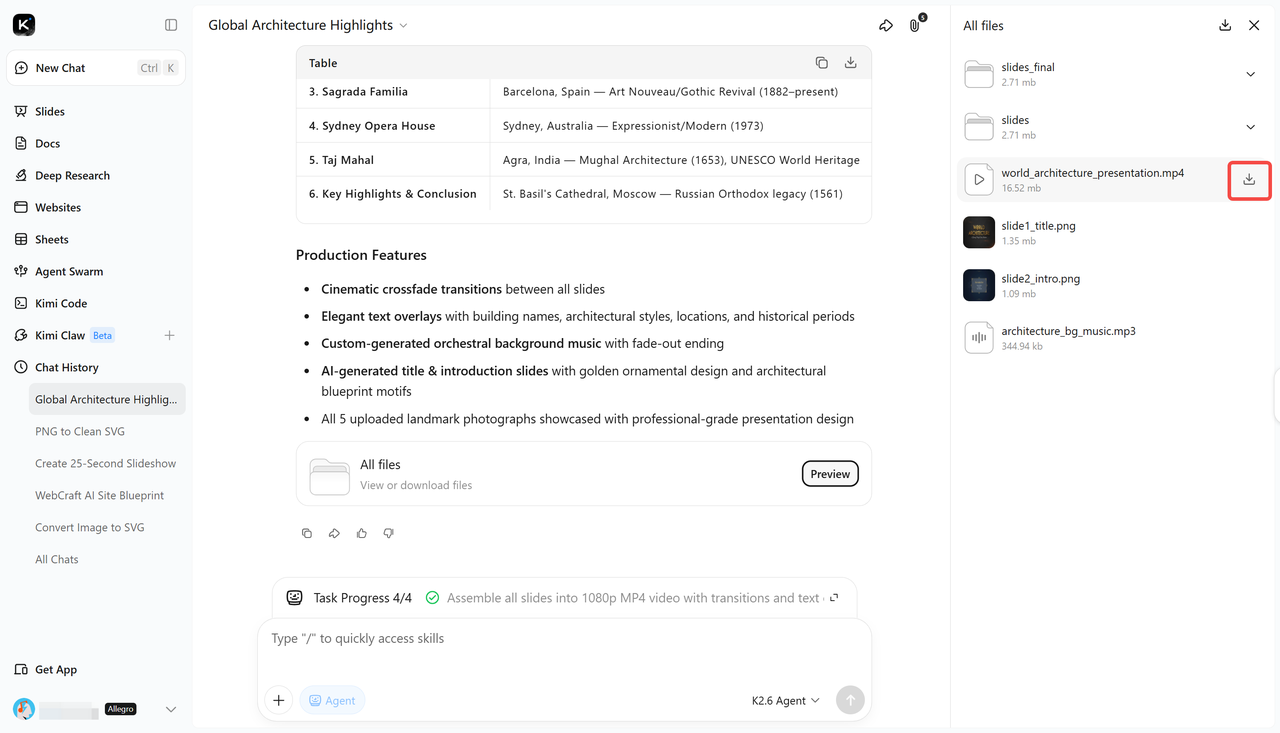Open Deep Research in sidebar
Viewport: 1280px width, 733px height.
click(72, 176)
